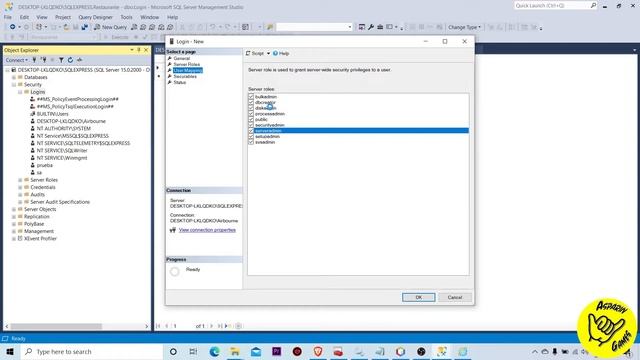Click the sa login icon in tree
This screenshot has height=360, width=640.
coord(33,173)
